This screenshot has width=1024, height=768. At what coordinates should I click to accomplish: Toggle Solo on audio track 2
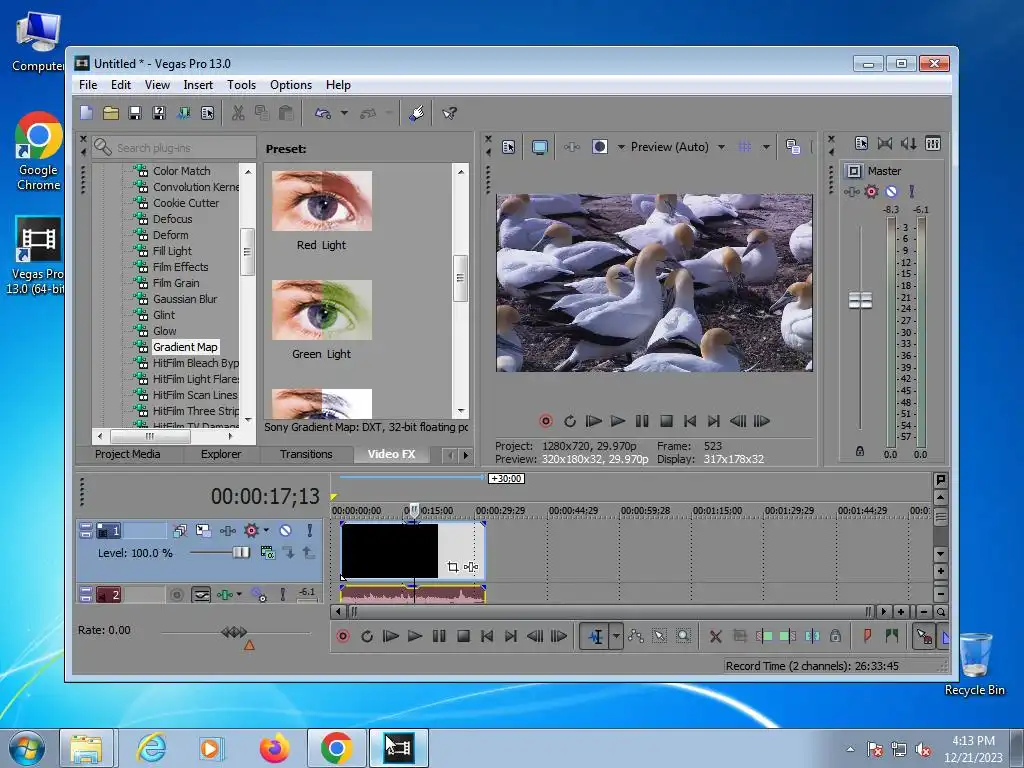tap(283, 595)
